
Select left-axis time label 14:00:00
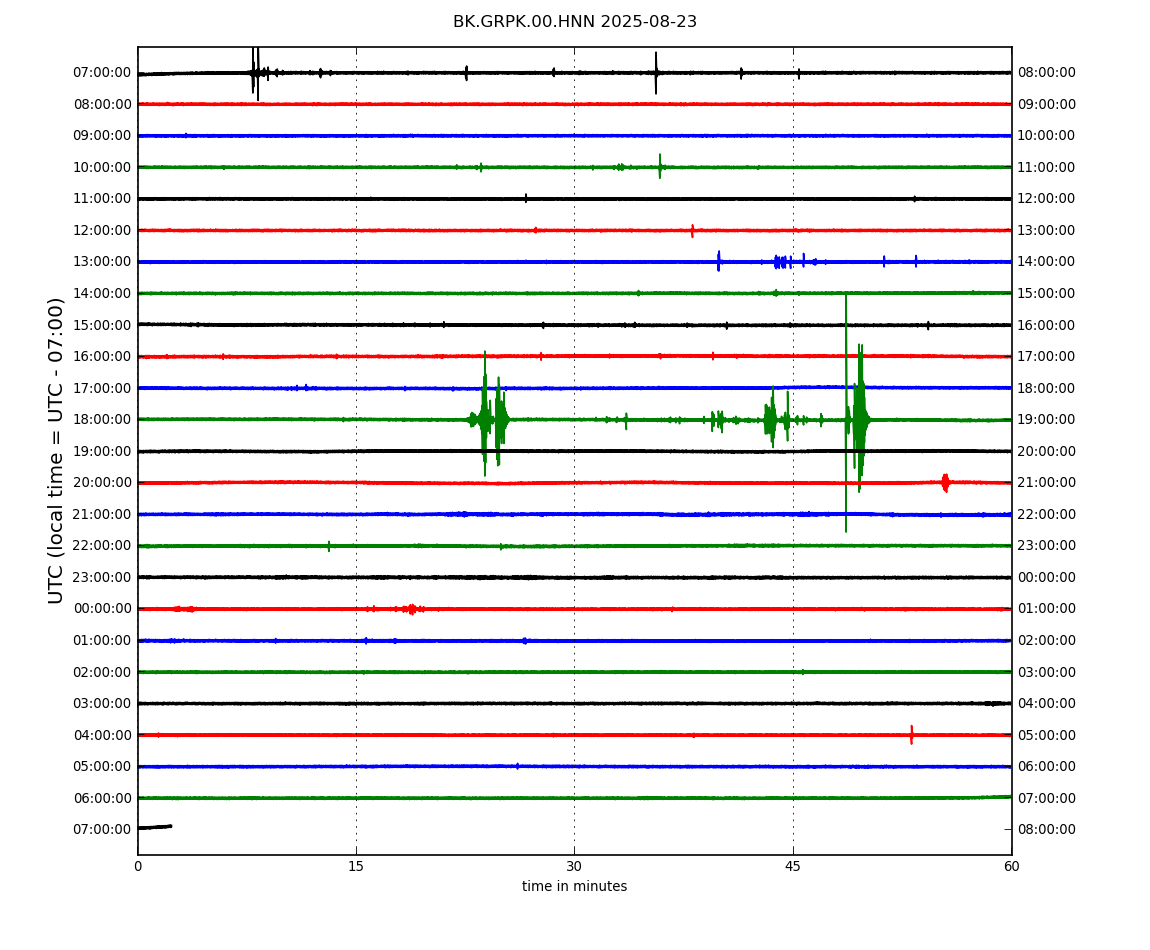pyautogui.click(x=103, y=293)
